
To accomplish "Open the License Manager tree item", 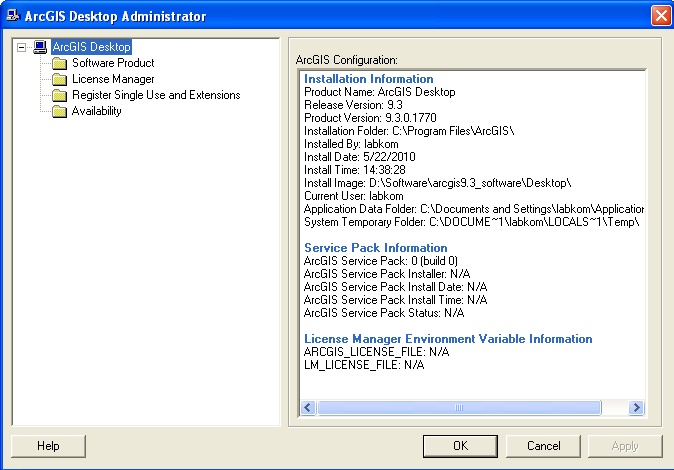I will tap(113, 79).
